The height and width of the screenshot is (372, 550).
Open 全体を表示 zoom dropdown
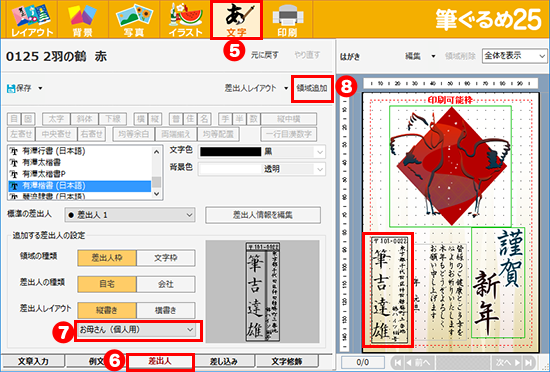coord(514,56)
